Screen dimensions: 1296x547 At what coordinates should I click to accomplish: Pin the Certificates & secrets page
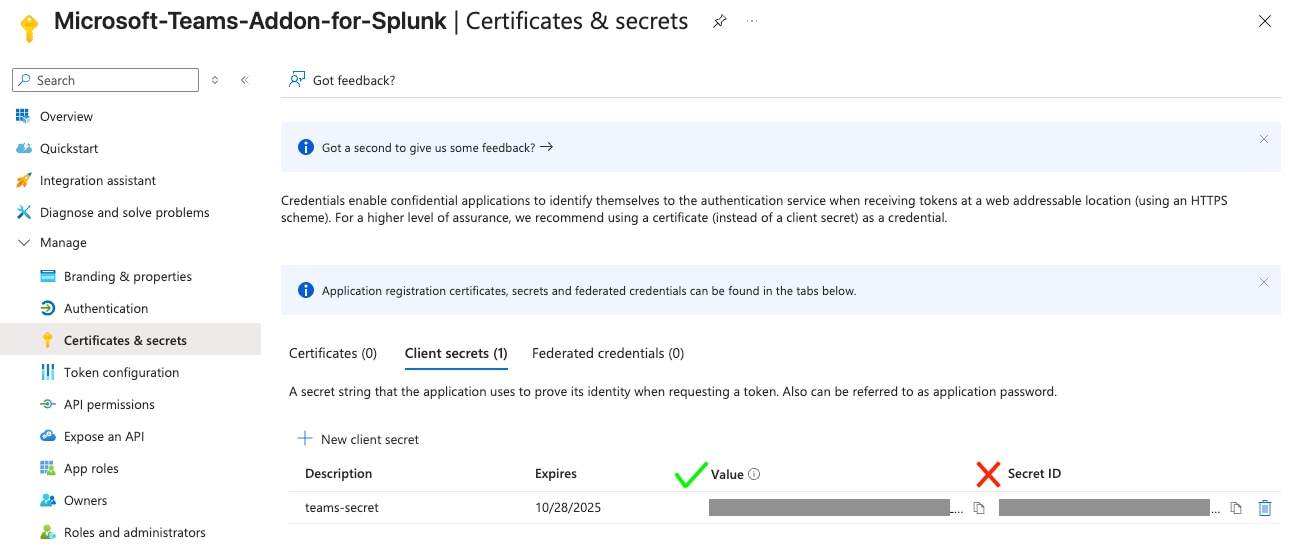coord(719,21)
